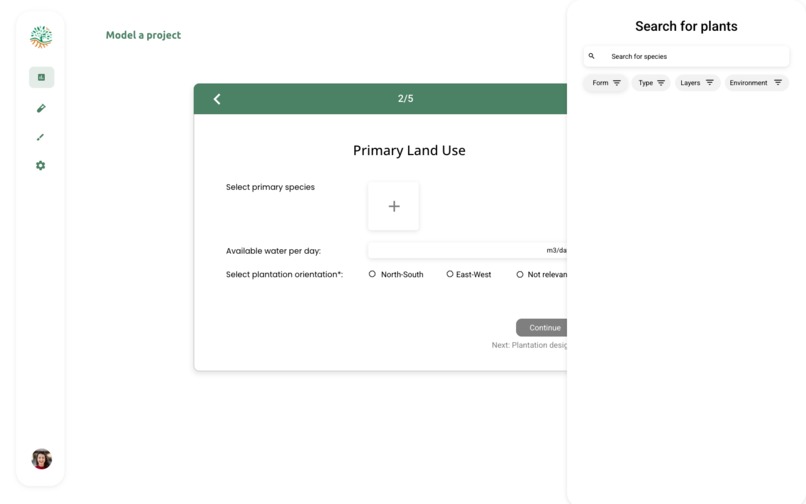
Task: Click the 2/5 step indicator text
Action: pyautogui.click(x=405, y=98)
